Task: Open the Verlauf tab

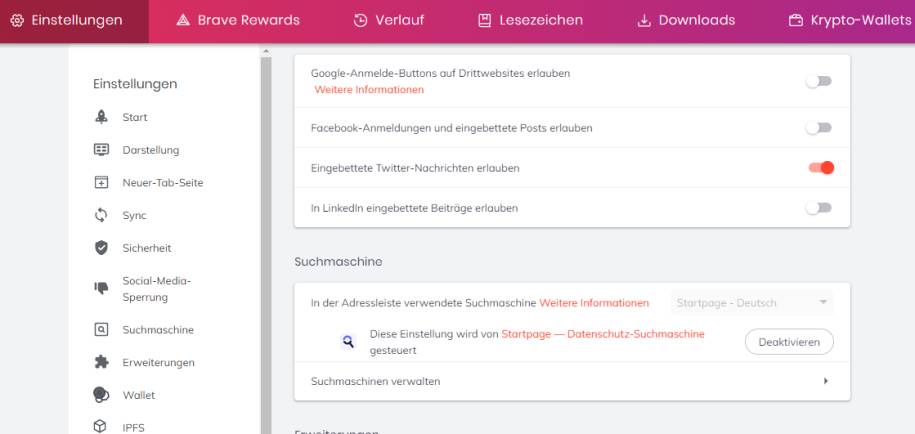Action: [389, 21]
